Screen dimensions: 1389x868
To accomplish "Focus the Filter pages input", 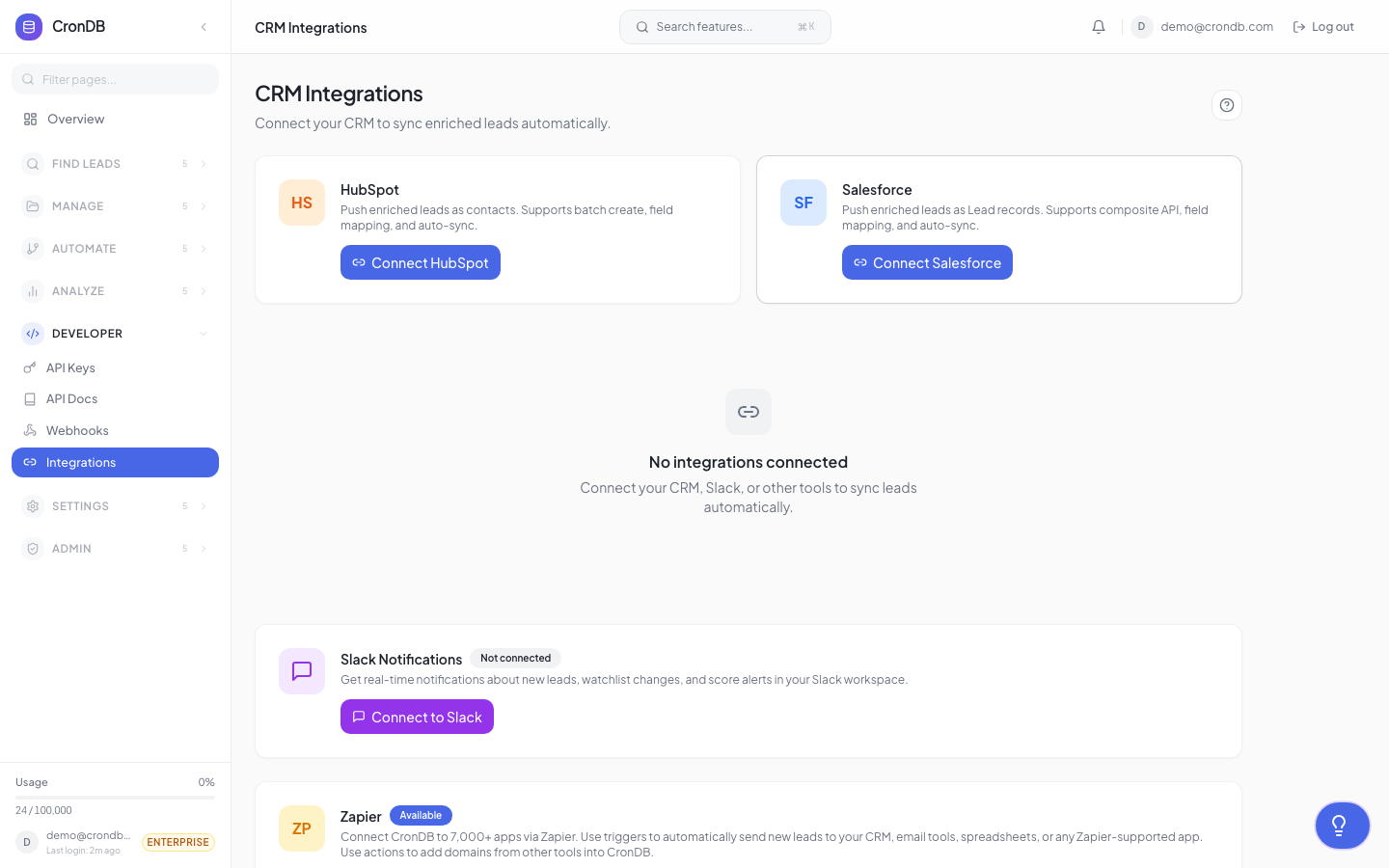I will pyautogui.click(x=115, y=79).
